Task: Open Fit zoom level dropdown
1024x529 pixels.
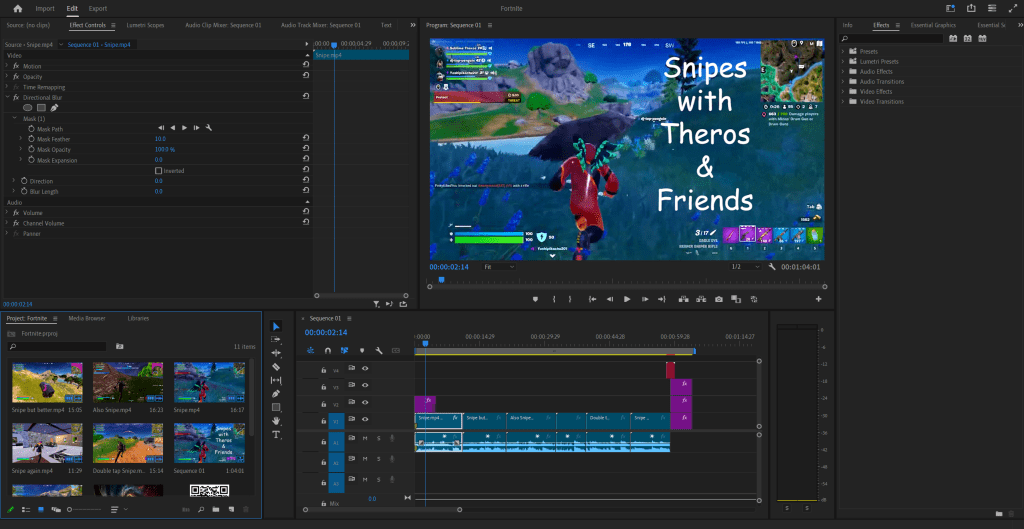Action: point(500,267)
